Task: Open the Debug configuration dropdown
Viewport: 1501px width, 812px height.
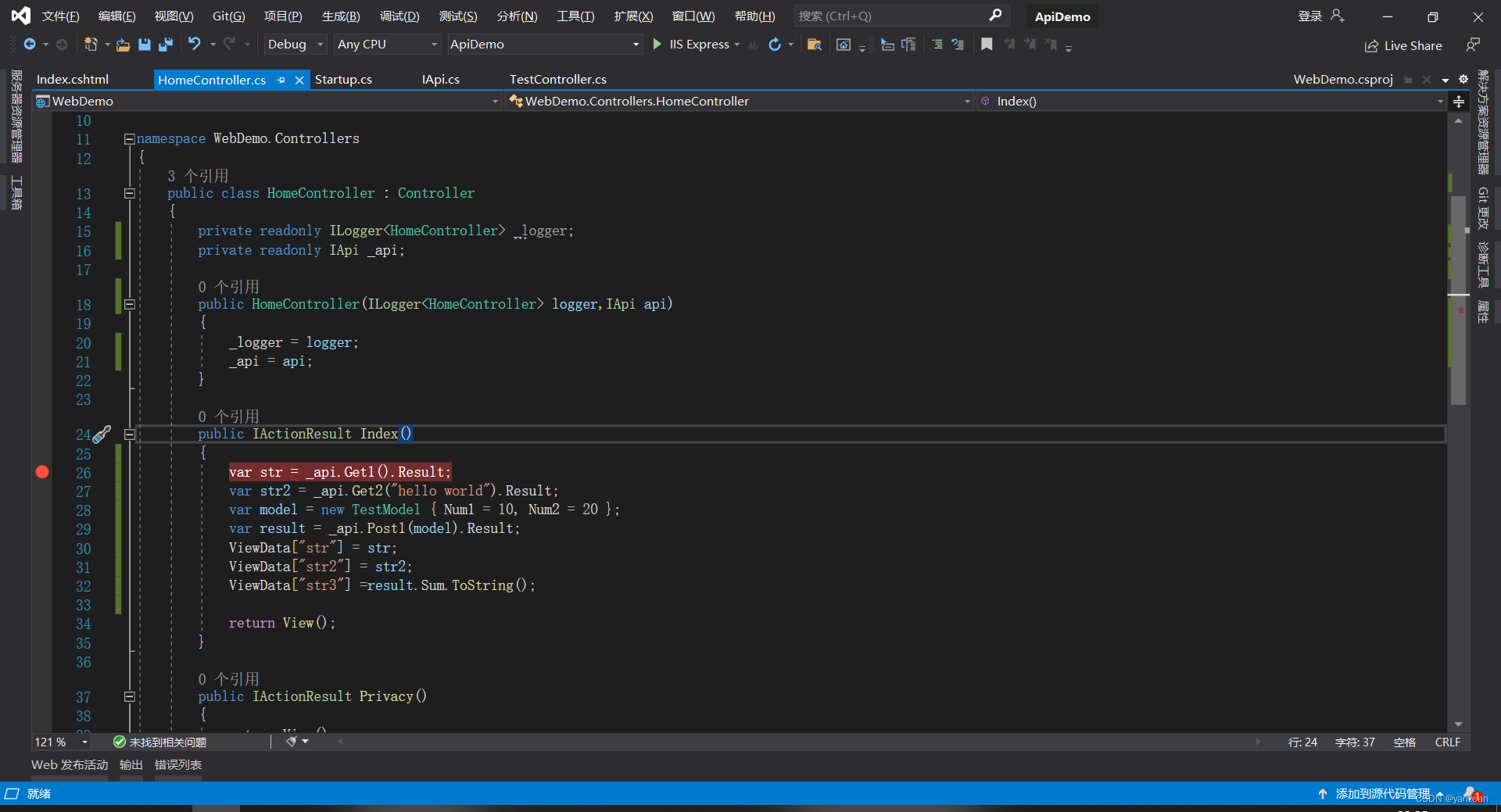Action: pos(296,45)
